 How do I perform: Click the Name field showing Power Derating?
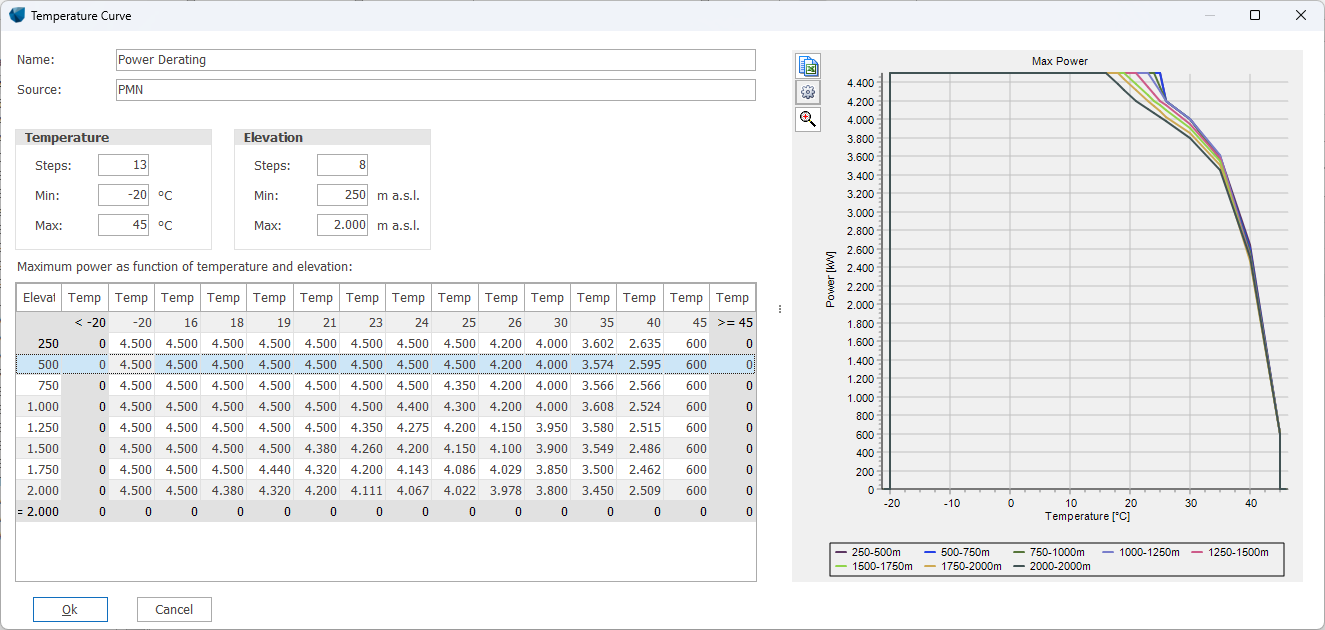pyautogui.click(x=435, y=60)
